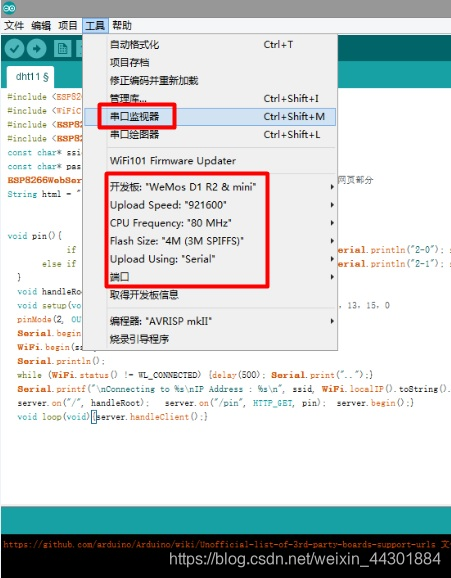Click the 'Serial.println();' code line
Screen dimensions: 451x578
tap(61, 361)
